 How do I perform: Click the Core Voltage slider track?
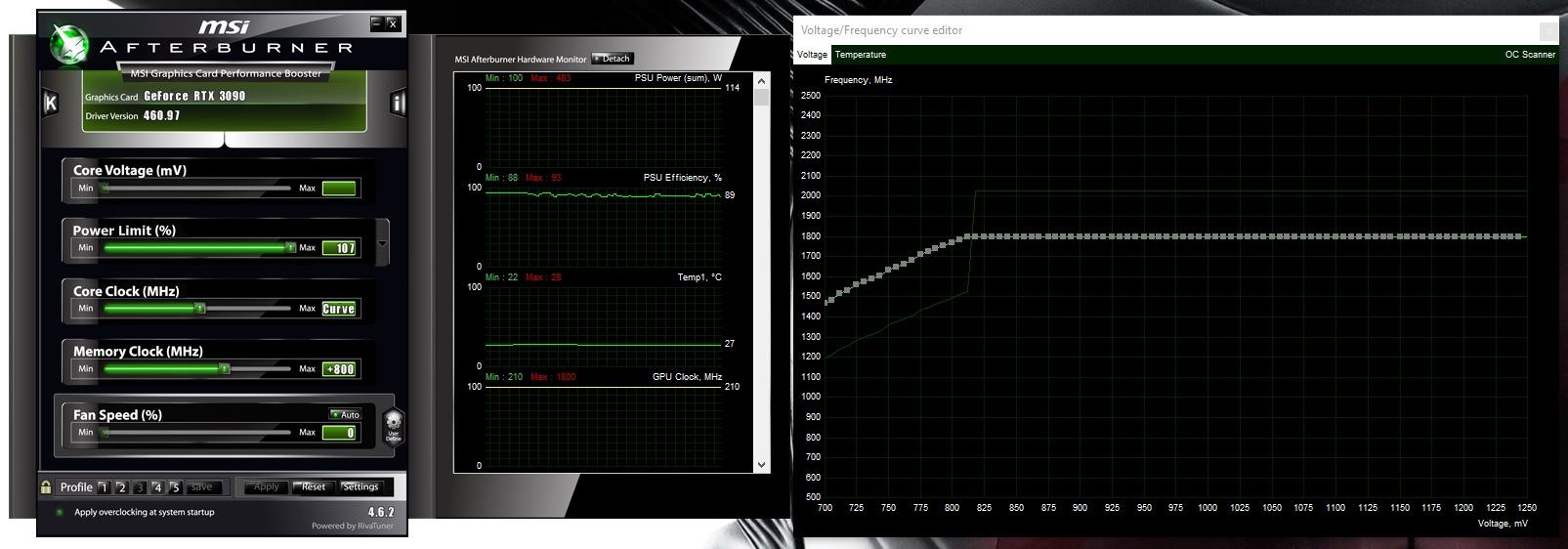point(197,188)
